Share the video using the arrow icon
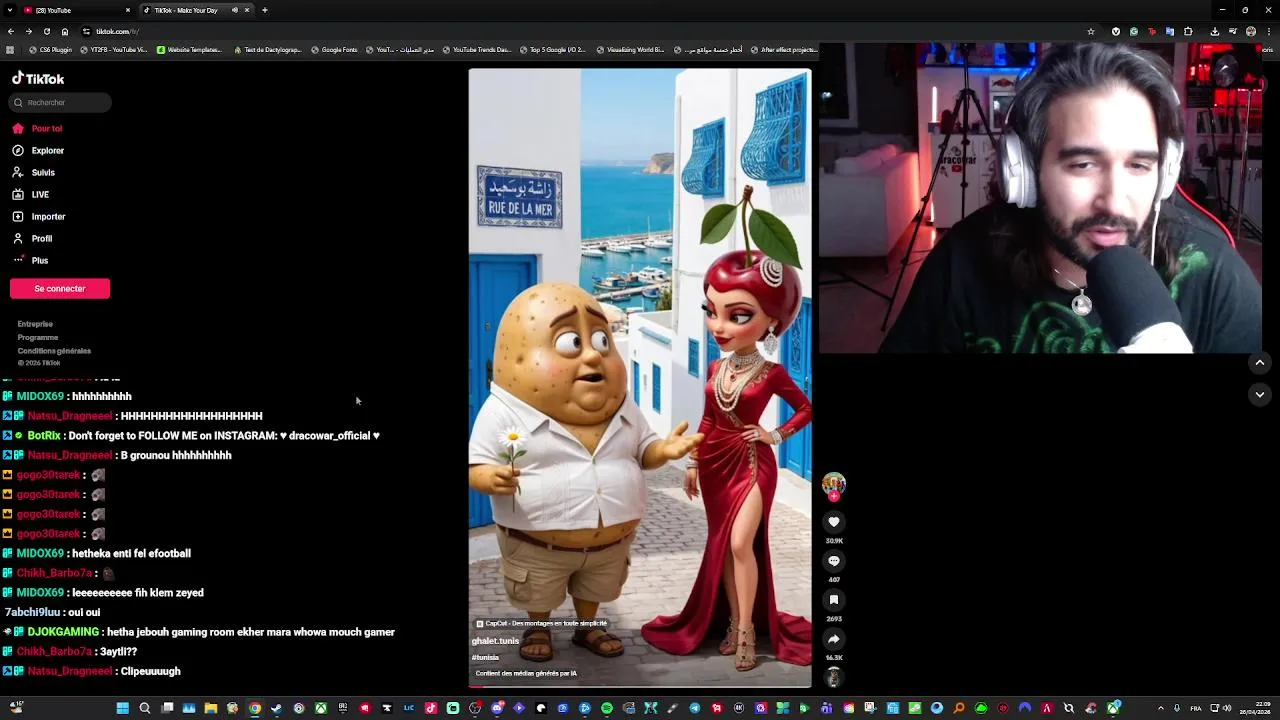 click(x=834, y=639)
